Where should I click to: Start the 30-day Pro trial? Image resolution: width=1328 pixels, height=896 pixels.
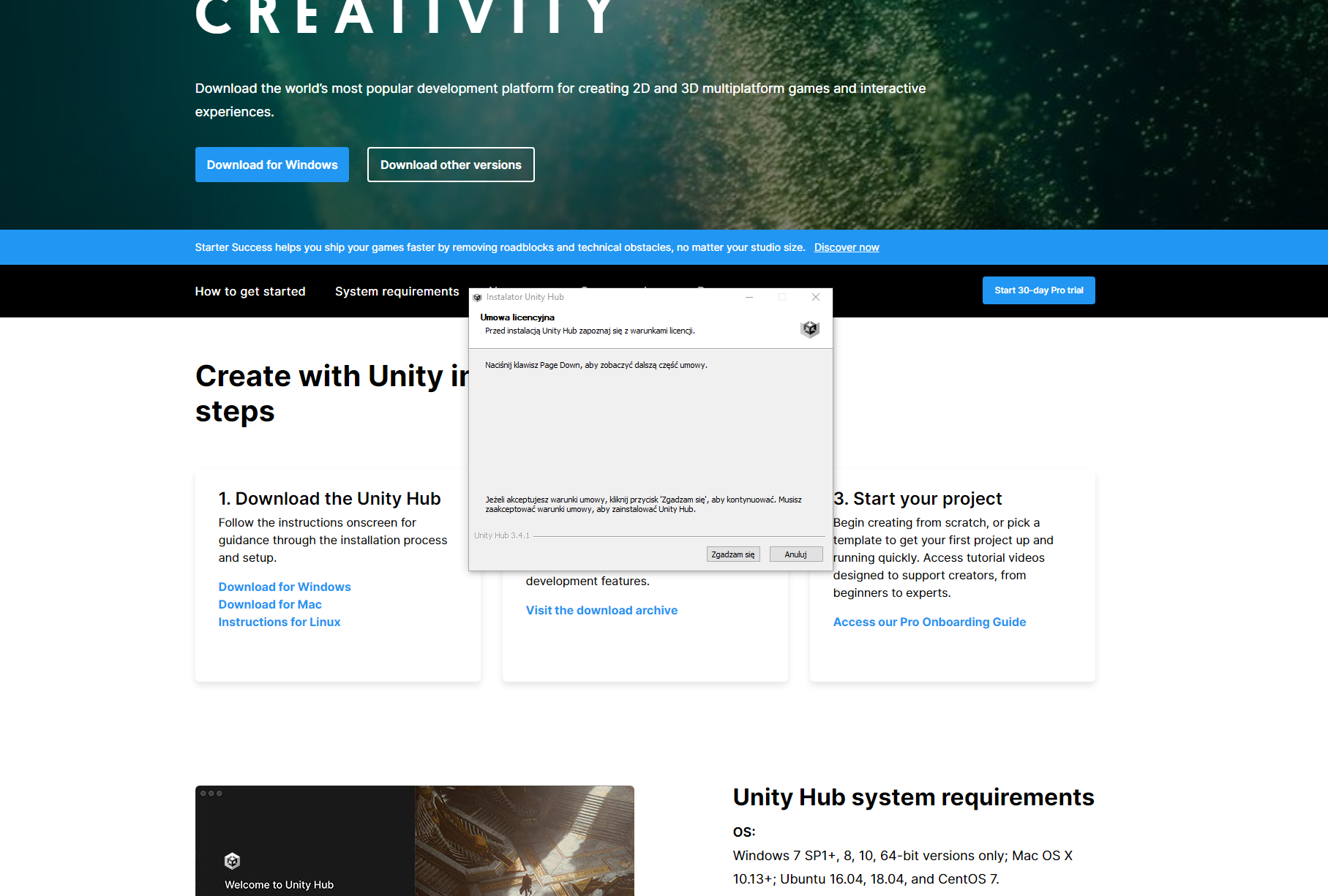1038,290
